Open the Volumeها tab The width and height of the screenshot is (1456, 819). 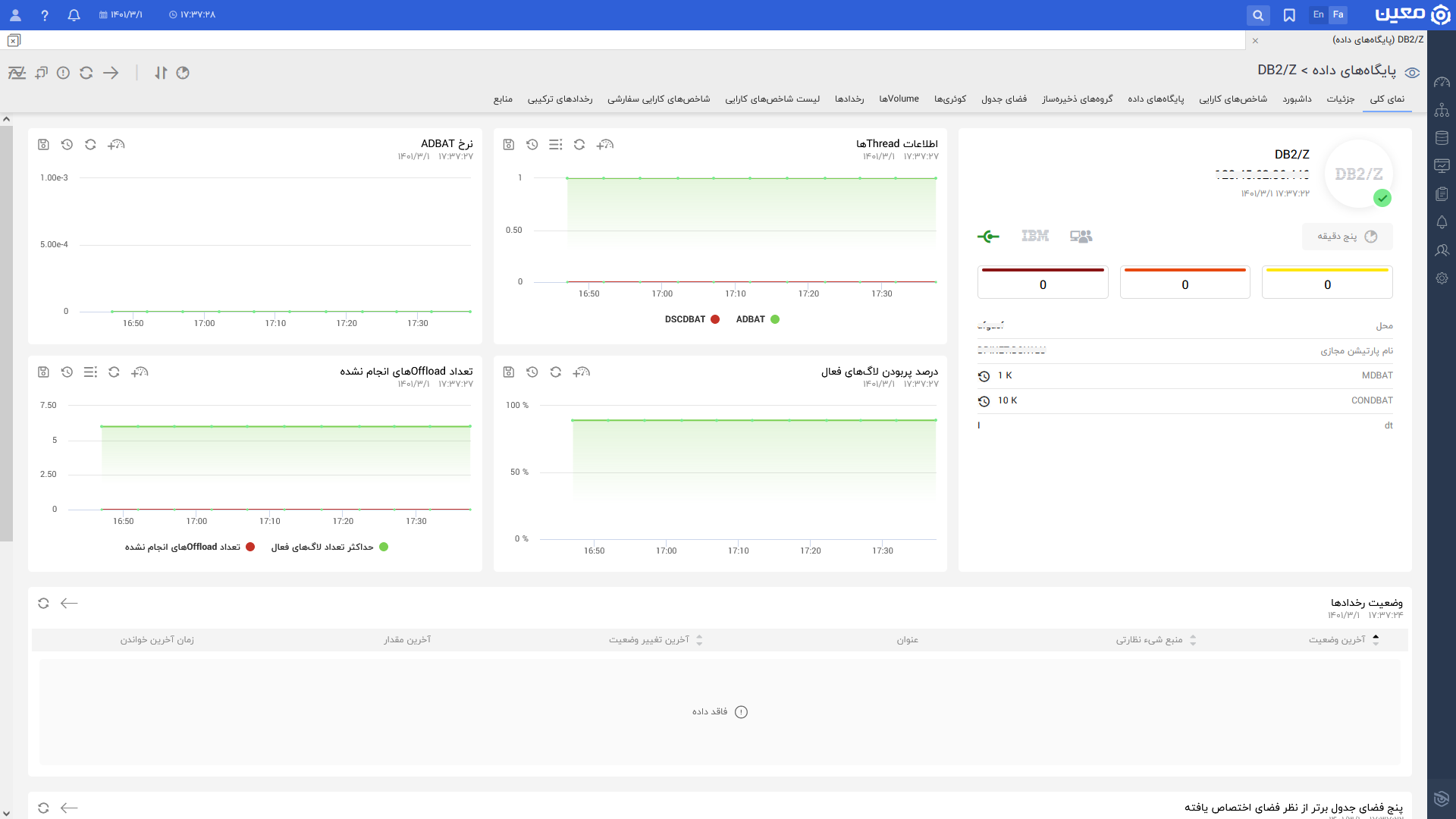click(899, 99)
